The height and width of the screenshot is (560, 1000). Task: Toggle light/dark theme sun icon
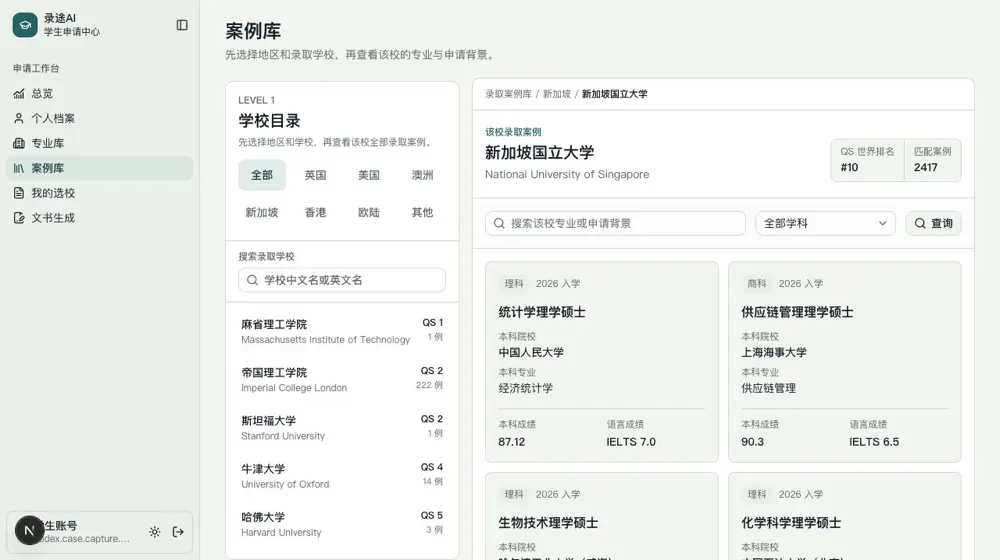click(x=154, y=532)
